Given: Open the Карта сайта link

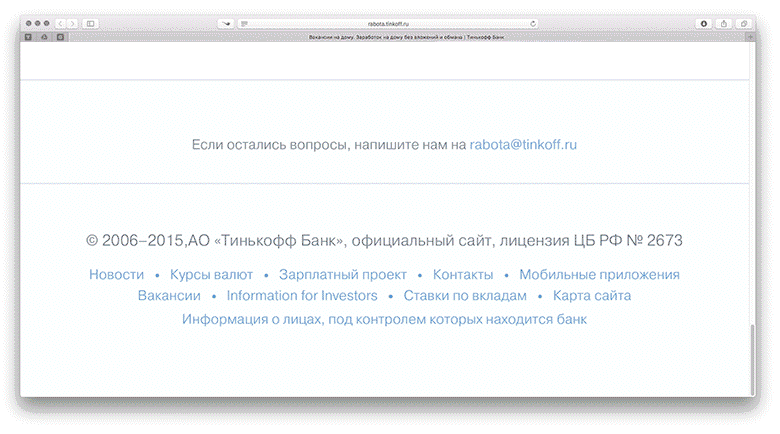Looking at the screenshot, I should (x=592, y=296).
